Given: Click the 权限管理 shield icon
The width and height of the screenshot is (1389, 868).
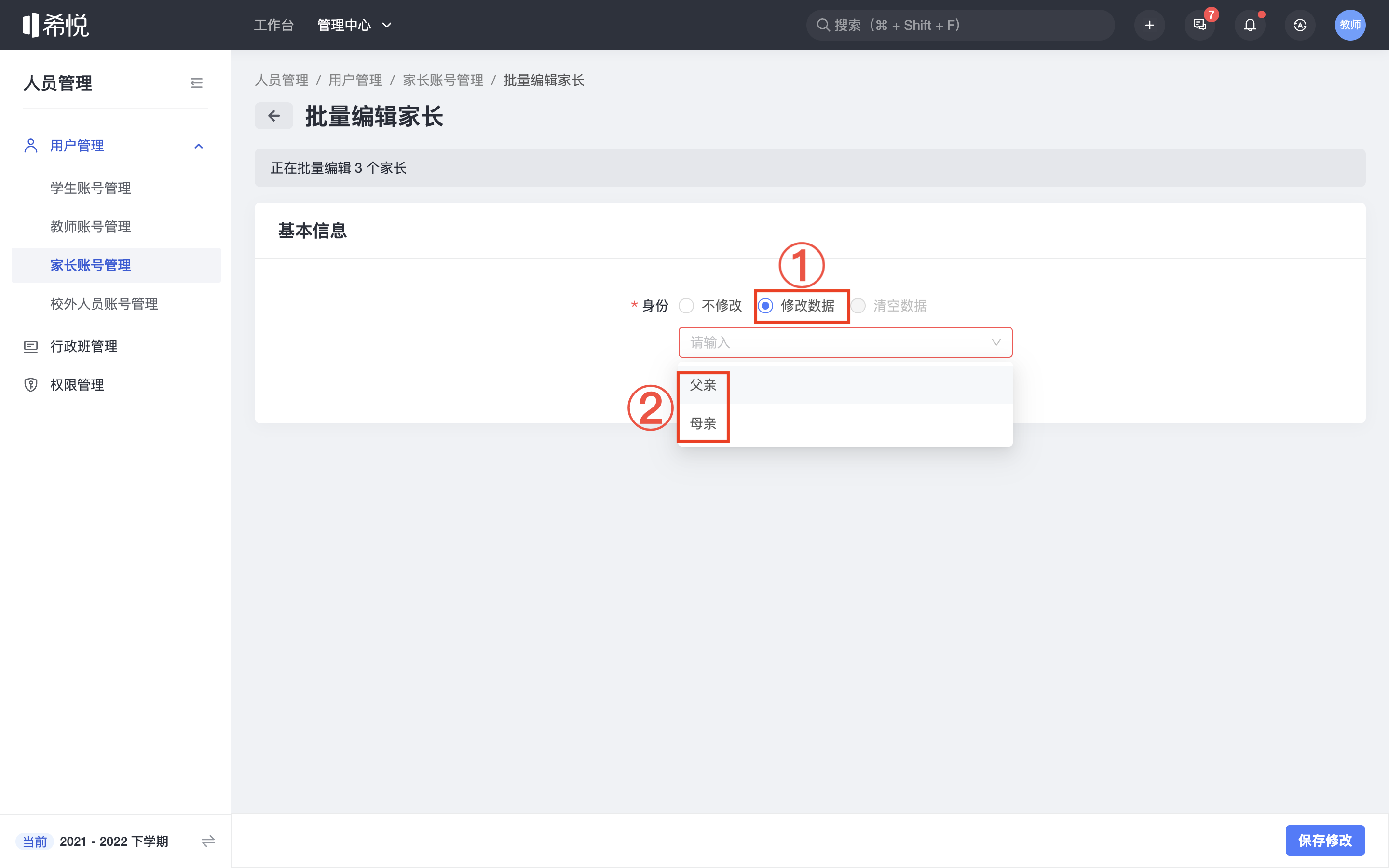Looking at the screenshot, I should click(x=31, y=385).
